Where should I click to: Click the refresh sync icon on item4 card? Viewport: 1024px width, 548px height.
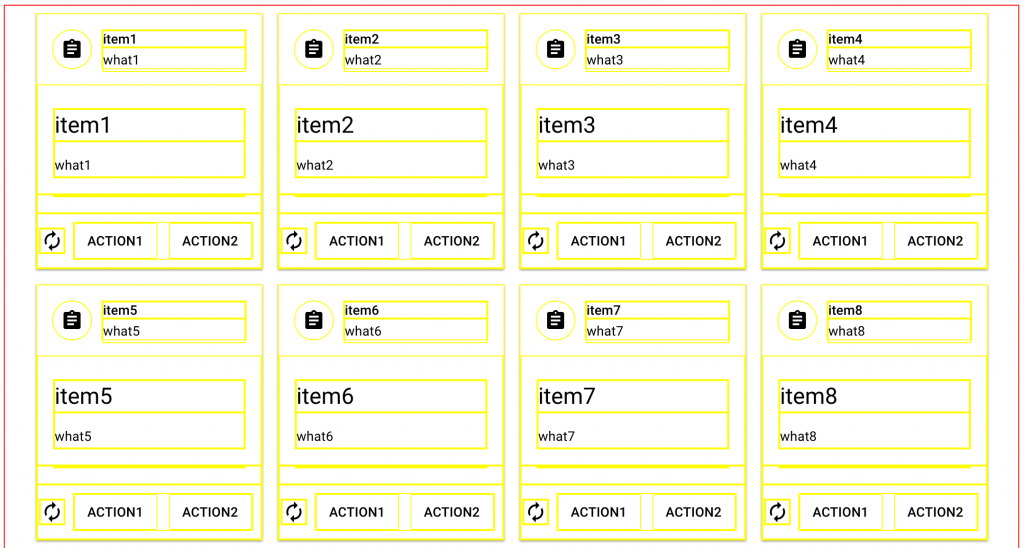click(777, 241)
